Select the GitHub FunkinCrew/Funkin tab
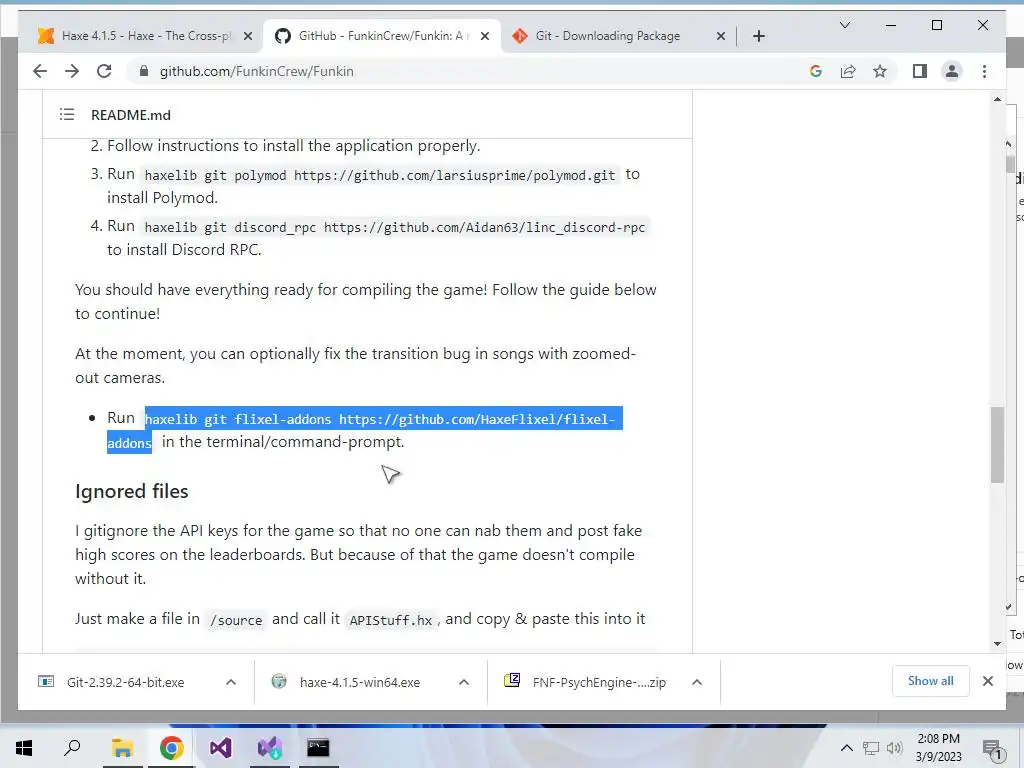Image resolution: width=1024 pixels, height=768 pixels. (x=382, y=36)
